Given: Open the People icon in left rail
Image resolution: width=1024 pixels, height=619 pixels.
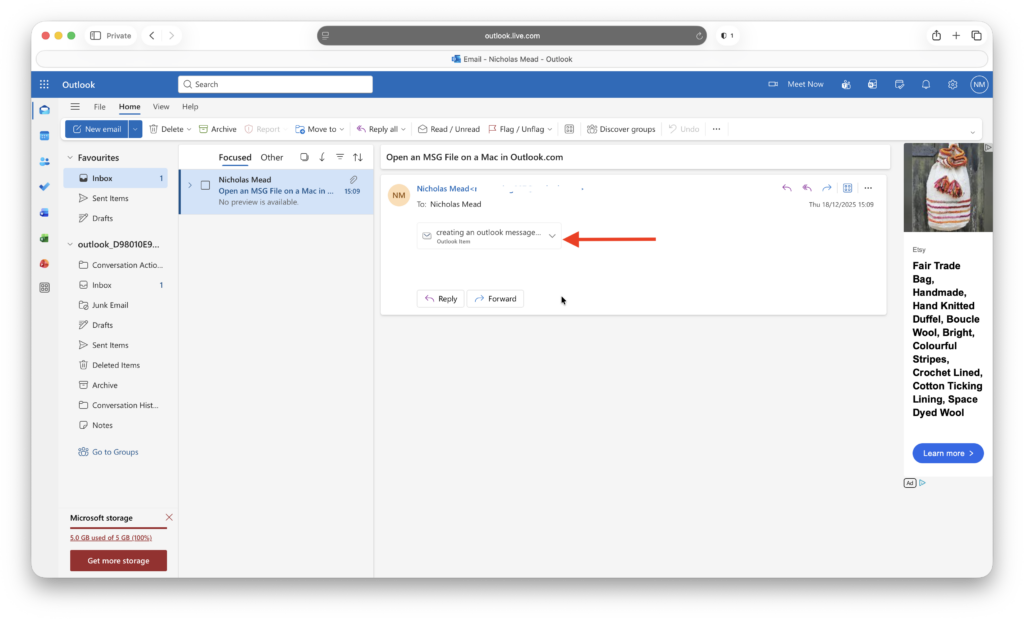Looking at the screenshot, I should pyautogui.click(x=44, y=161).
